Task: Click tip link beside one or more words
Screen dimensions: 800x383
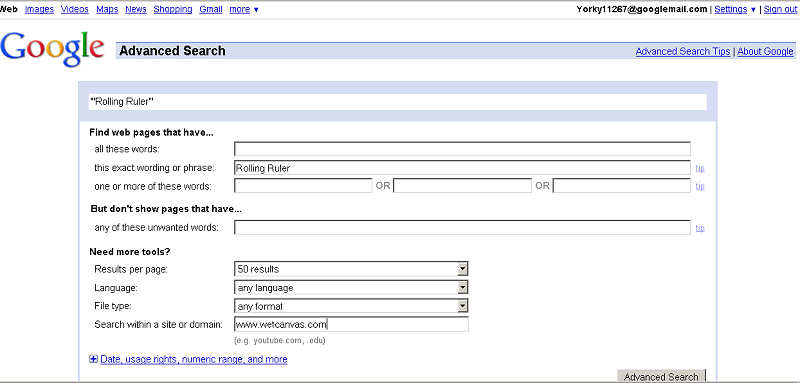Action: (700, 187)
